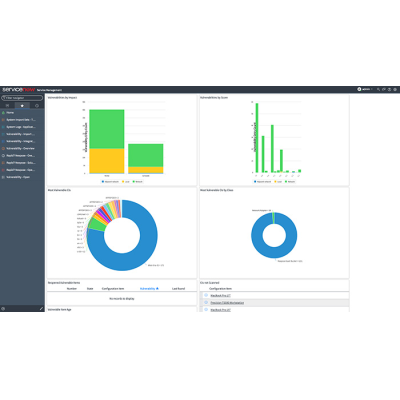Click the Reopened Vulnerable Items widget title
The width and height of the screenshot is (400, 400).
tap(64, 283)
